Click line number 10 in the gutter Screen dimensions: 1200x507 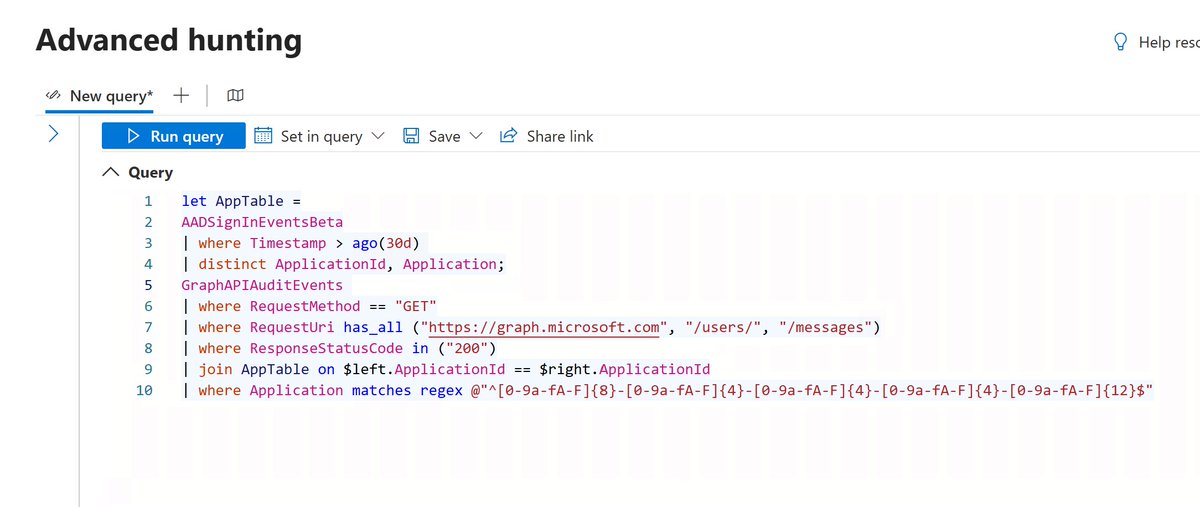pyautogui.click(x=144, y=390)
